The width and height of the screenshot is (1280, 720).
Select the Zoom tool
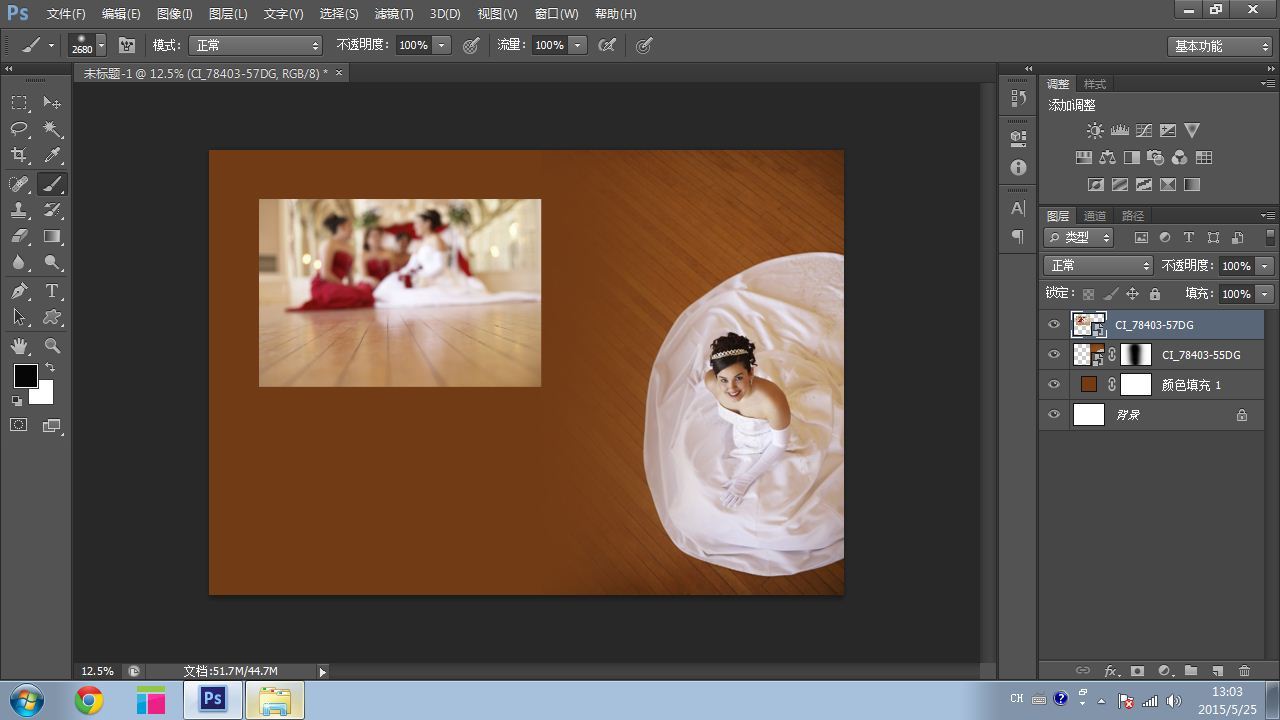[x=52, y=346]
